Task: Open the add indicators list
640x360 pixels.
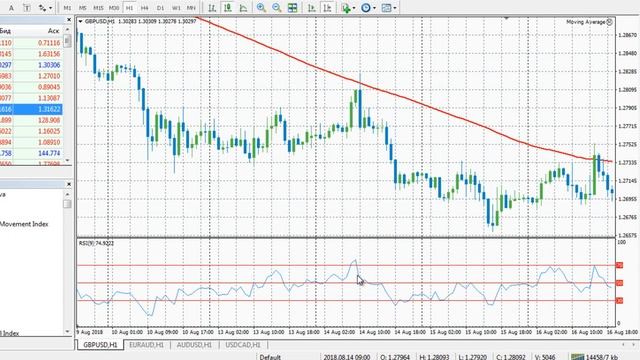Action: click(346, 8)
